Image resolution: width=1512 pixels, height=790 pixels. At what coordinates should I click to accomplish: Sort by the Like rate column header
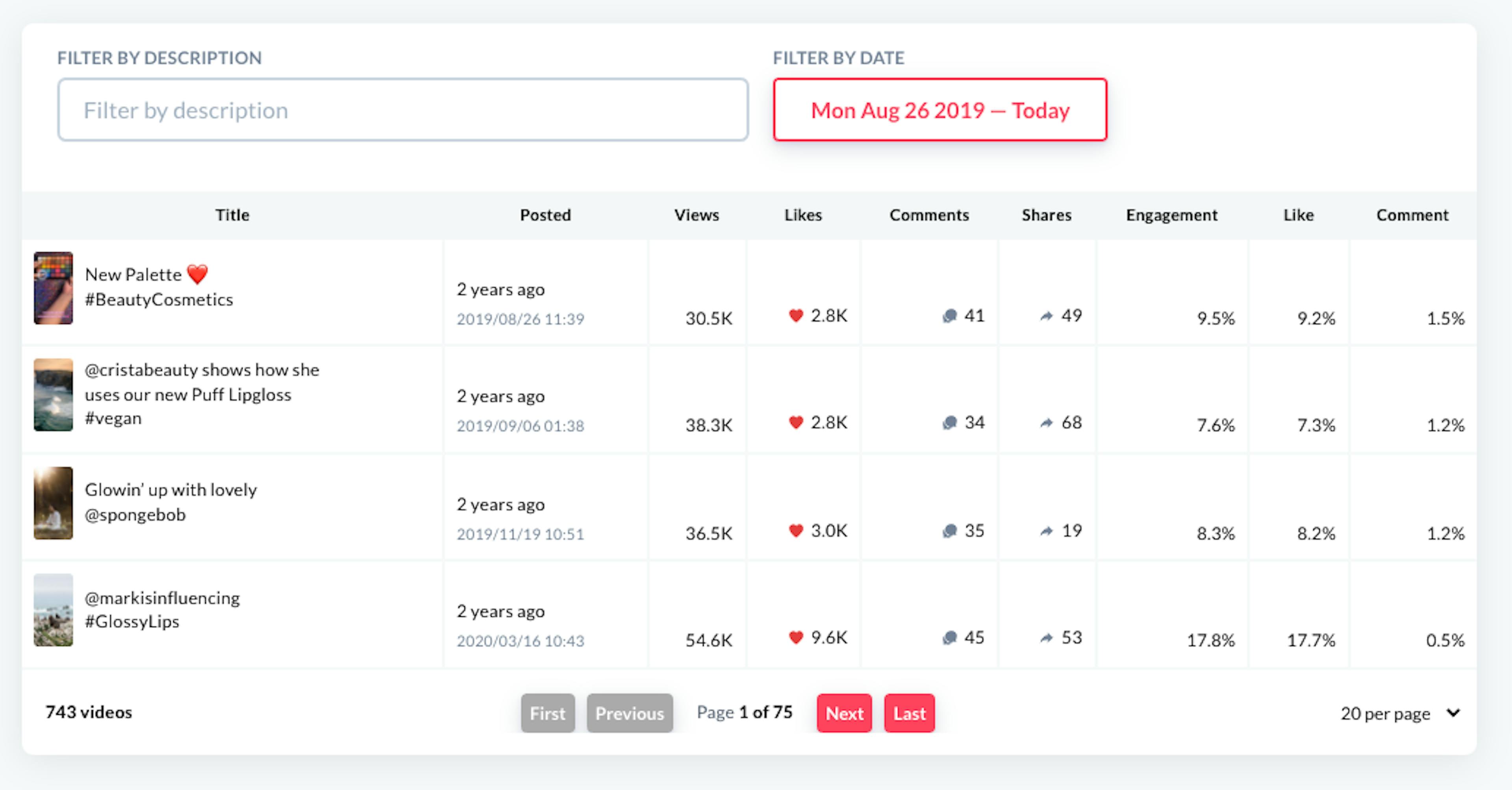pyautogui.click(x=1298, y=215)
